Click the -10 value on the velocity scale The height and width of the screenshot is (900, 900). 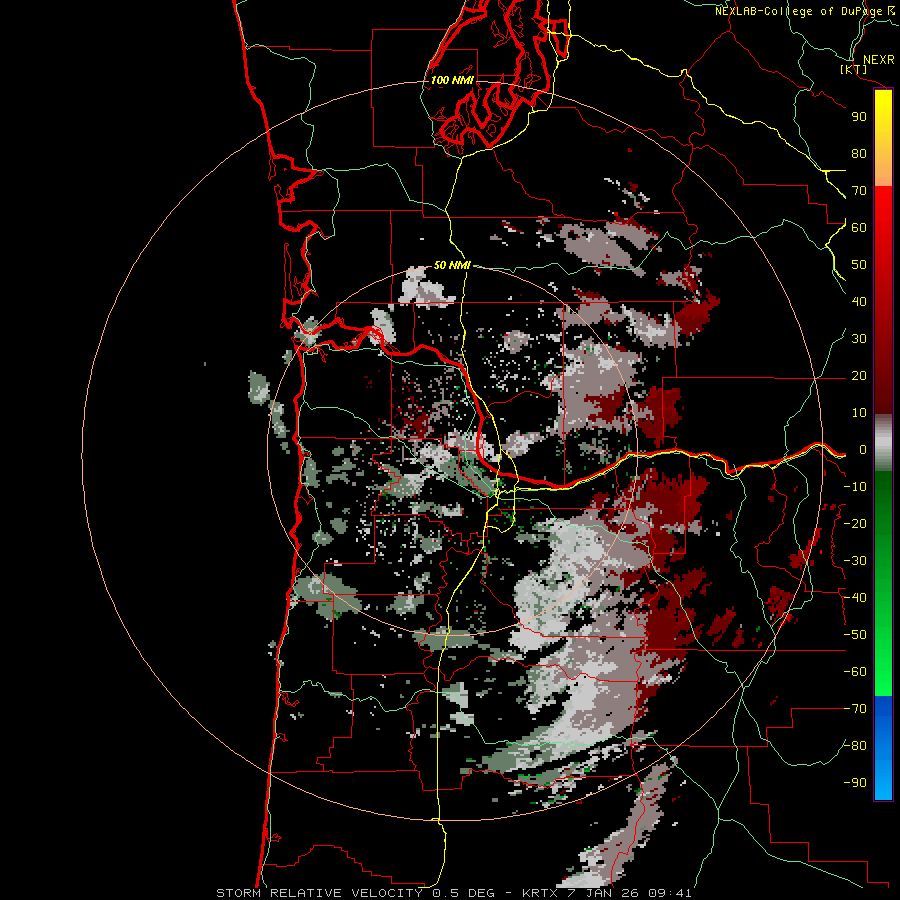(x=855, y=487)
